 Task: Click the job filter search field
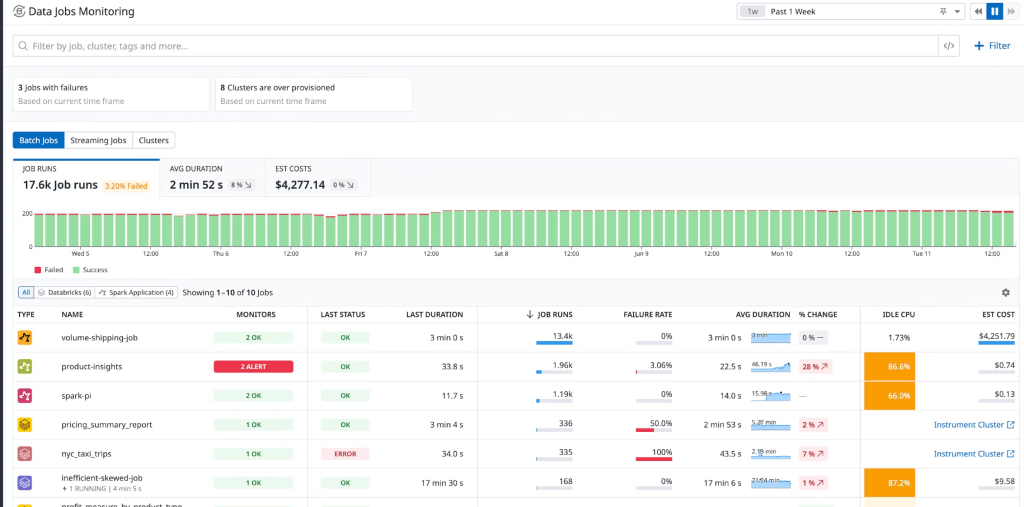coord(475,46)
